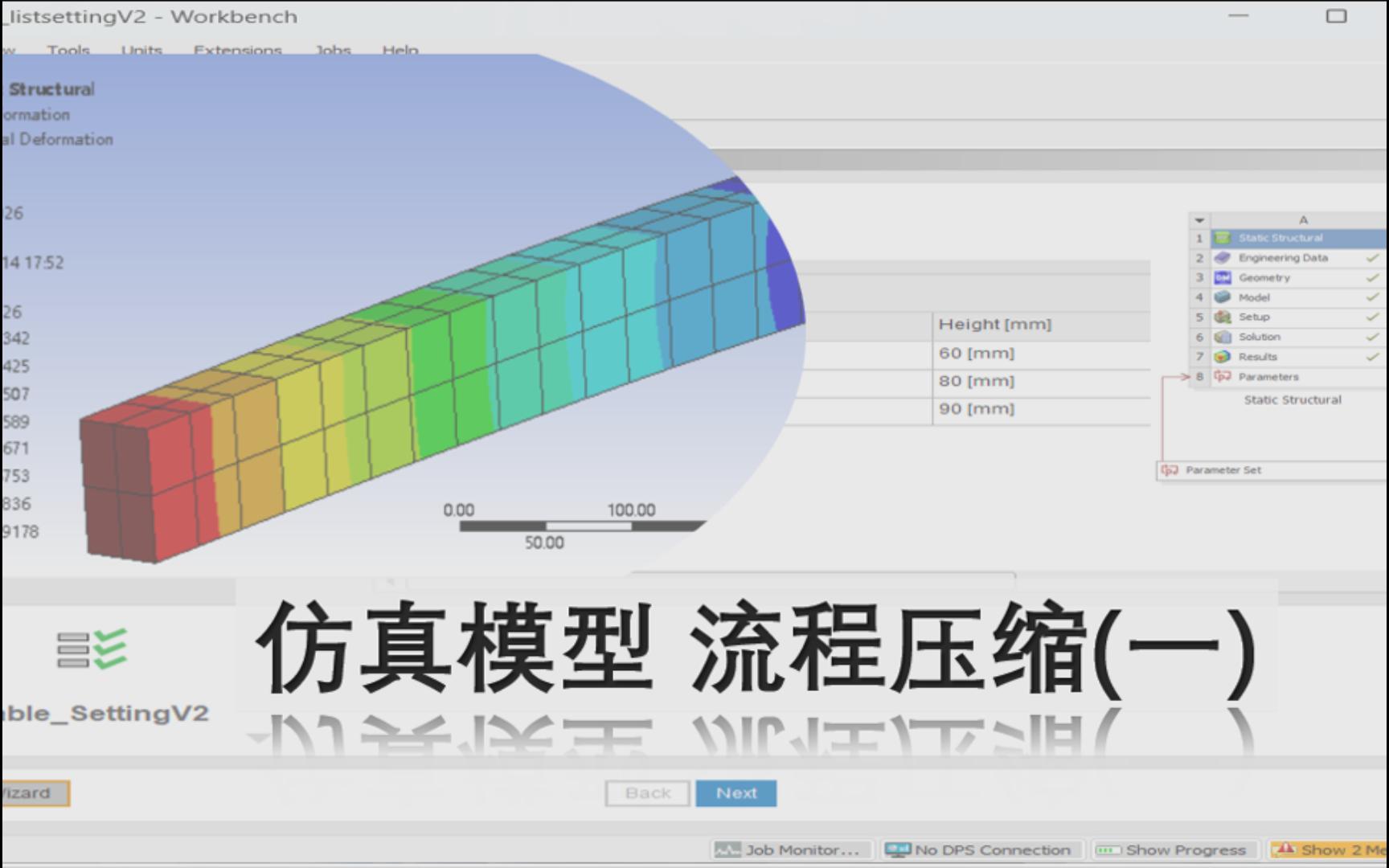Open the Help menu
The image size is (1389, 868).
[400, 51]
